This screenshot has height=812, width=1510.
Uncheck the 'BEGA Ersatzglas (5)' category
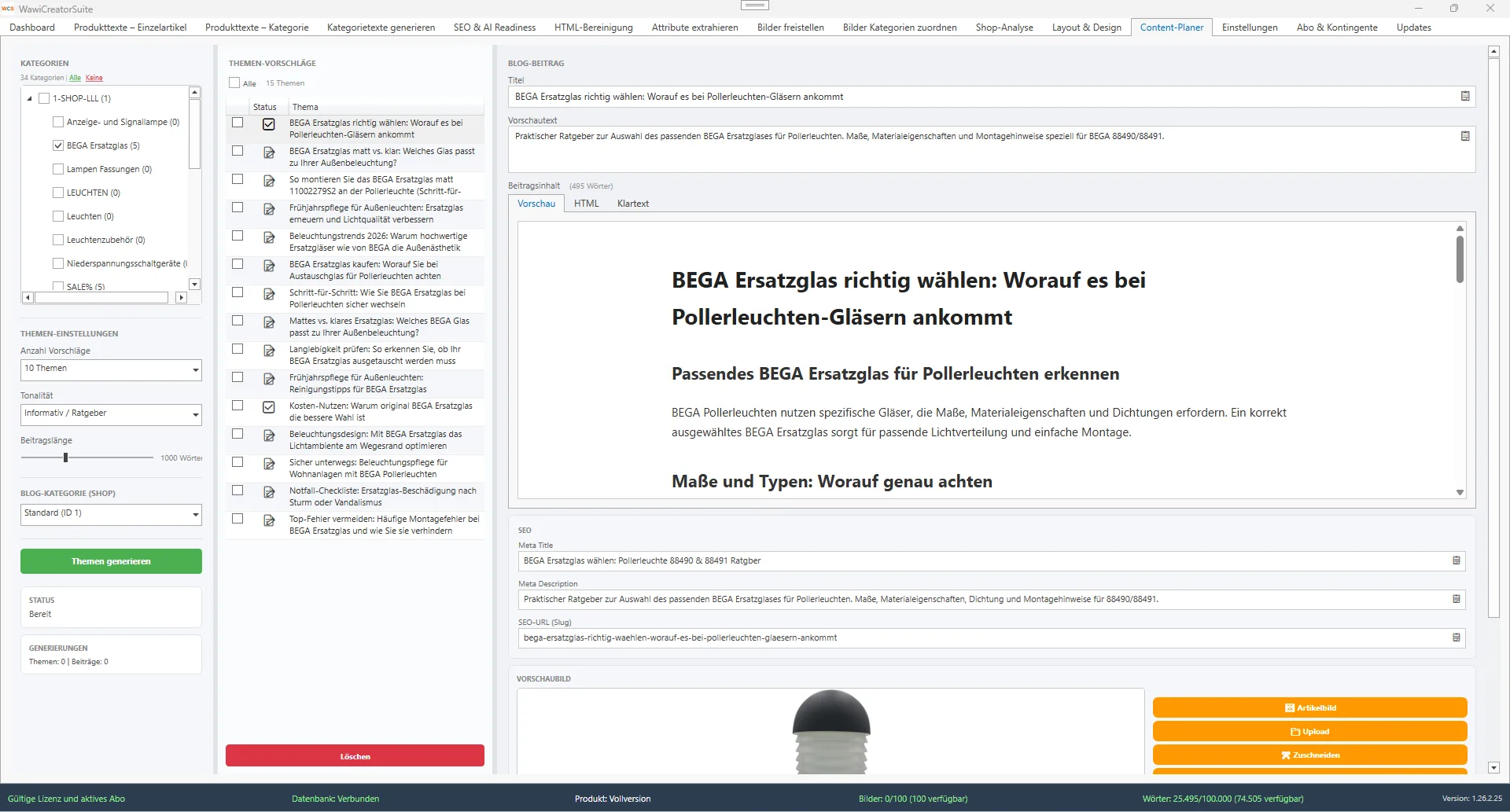(x=58, y=145)
